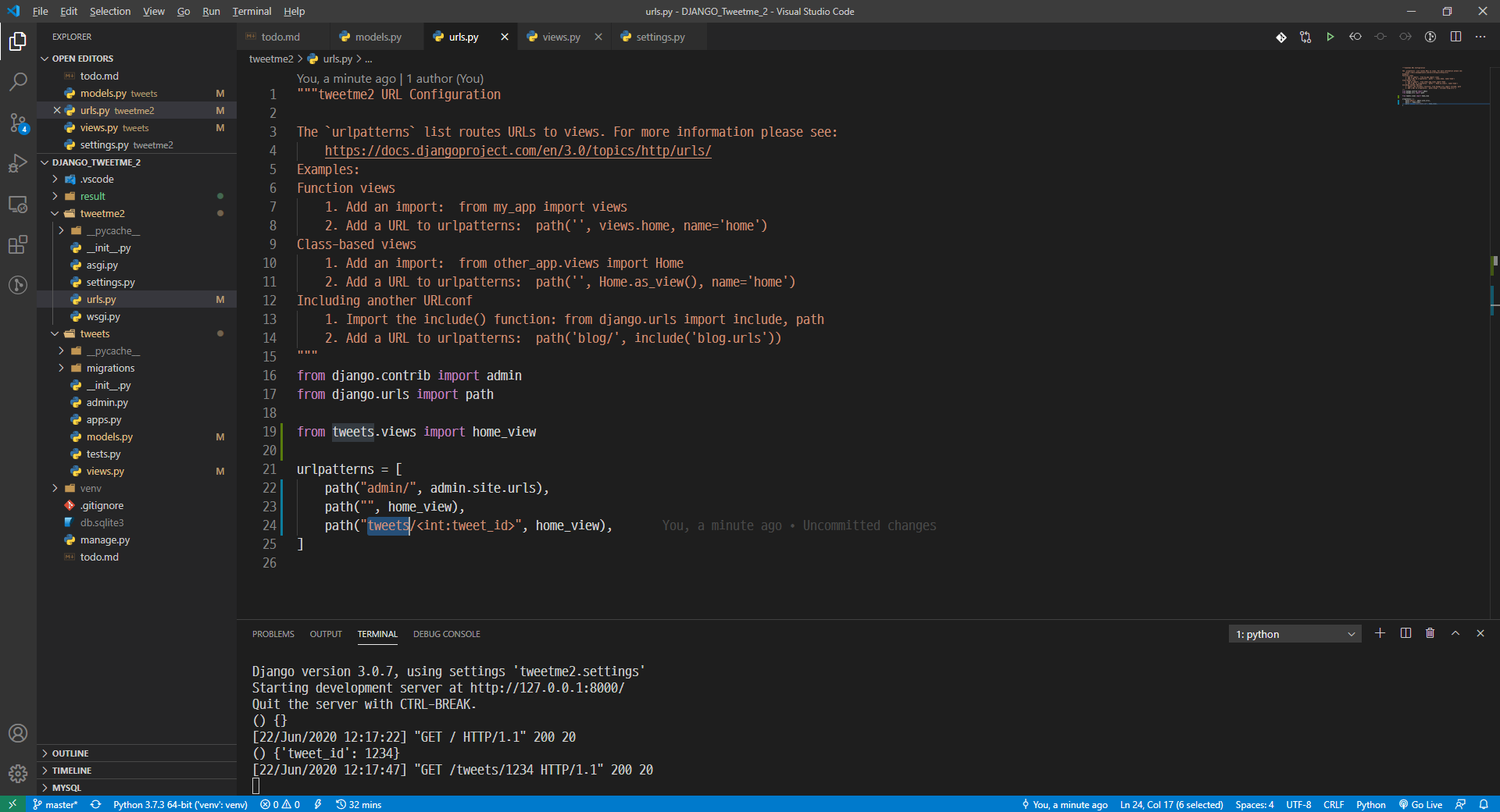Image resolution: width=1500 pixels, height=812 pixels.
Task: Click the code minimap overview
Action: (1442, 86)
